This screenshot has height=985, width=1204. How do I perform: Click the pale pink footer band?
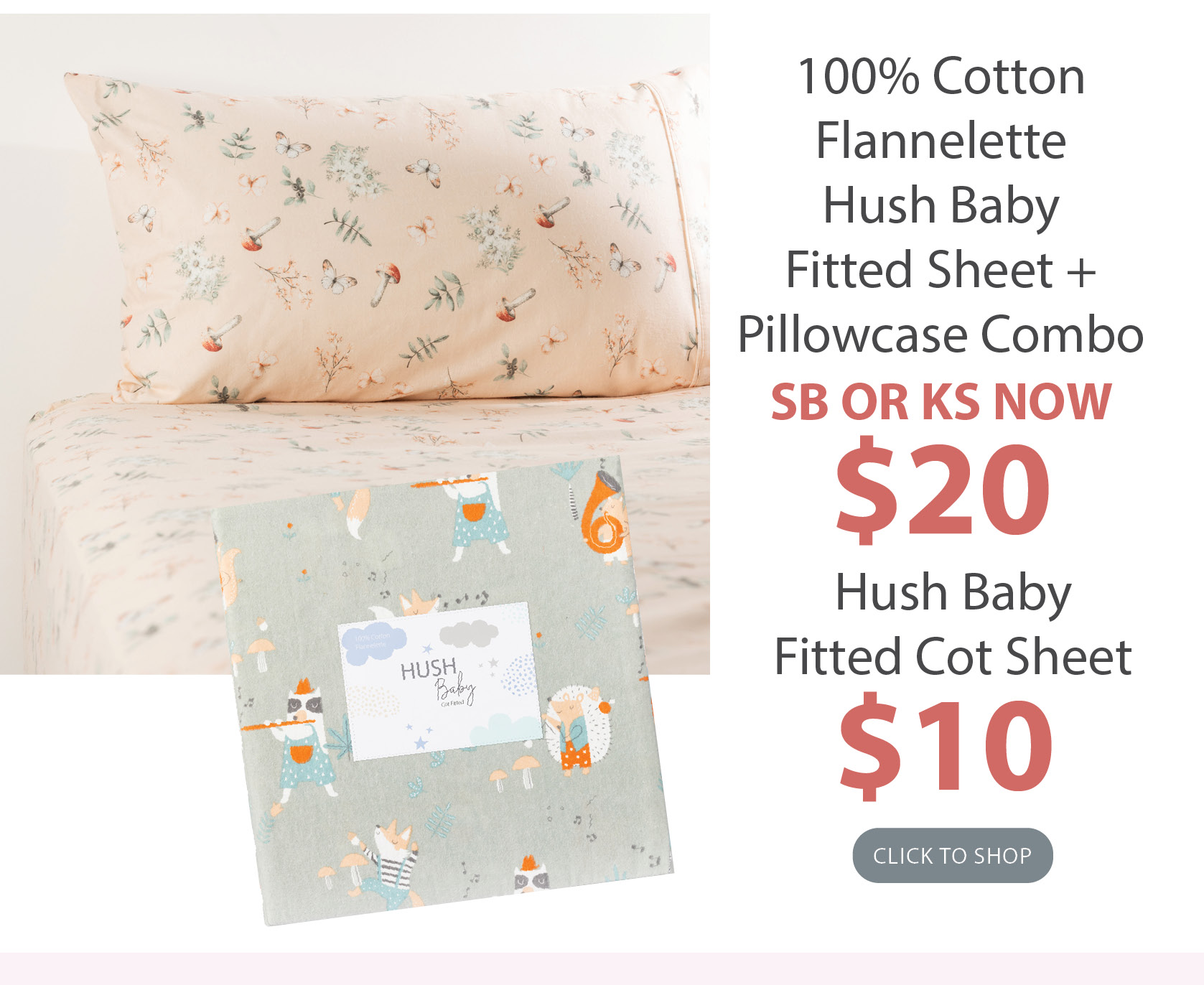click(x=602, y=968)
